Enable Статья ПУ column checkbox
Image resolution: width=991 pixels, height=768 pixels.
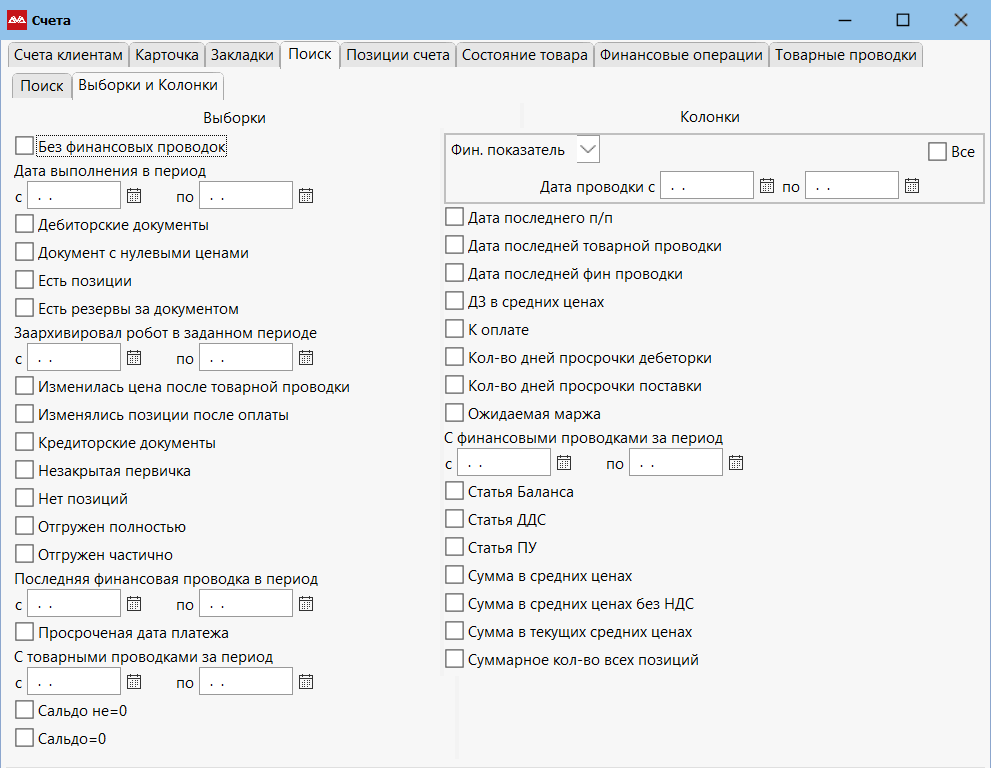point(454,547)
